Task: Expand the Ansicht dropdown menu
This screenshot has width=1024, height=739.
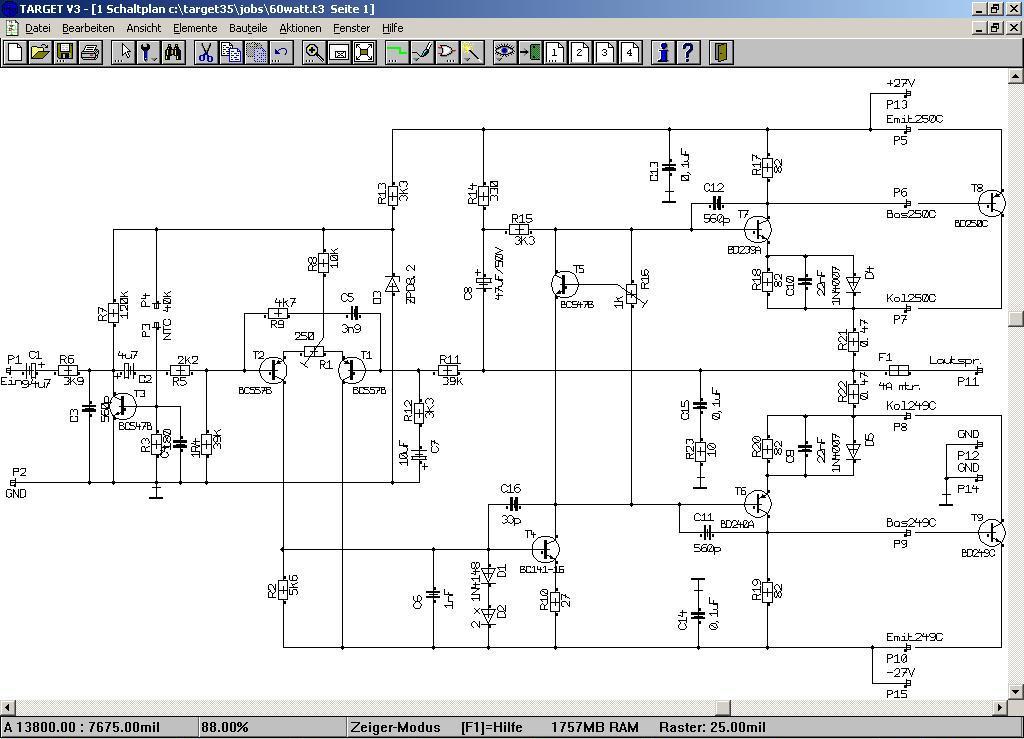Action: click(144, 28)
